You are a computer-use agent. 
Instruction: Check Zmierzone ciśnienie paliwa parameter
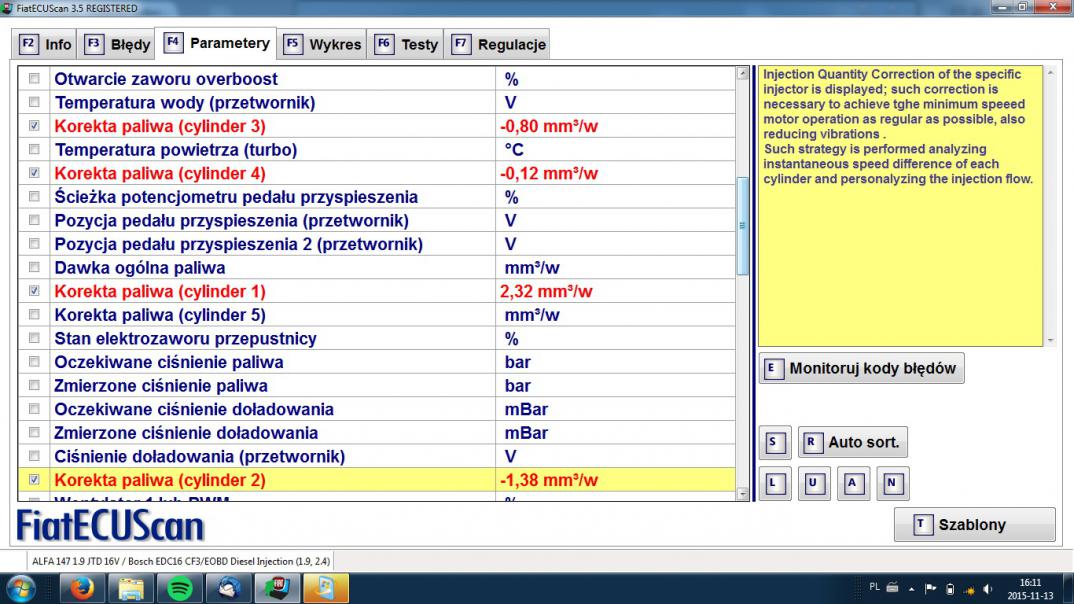(35, 386)
